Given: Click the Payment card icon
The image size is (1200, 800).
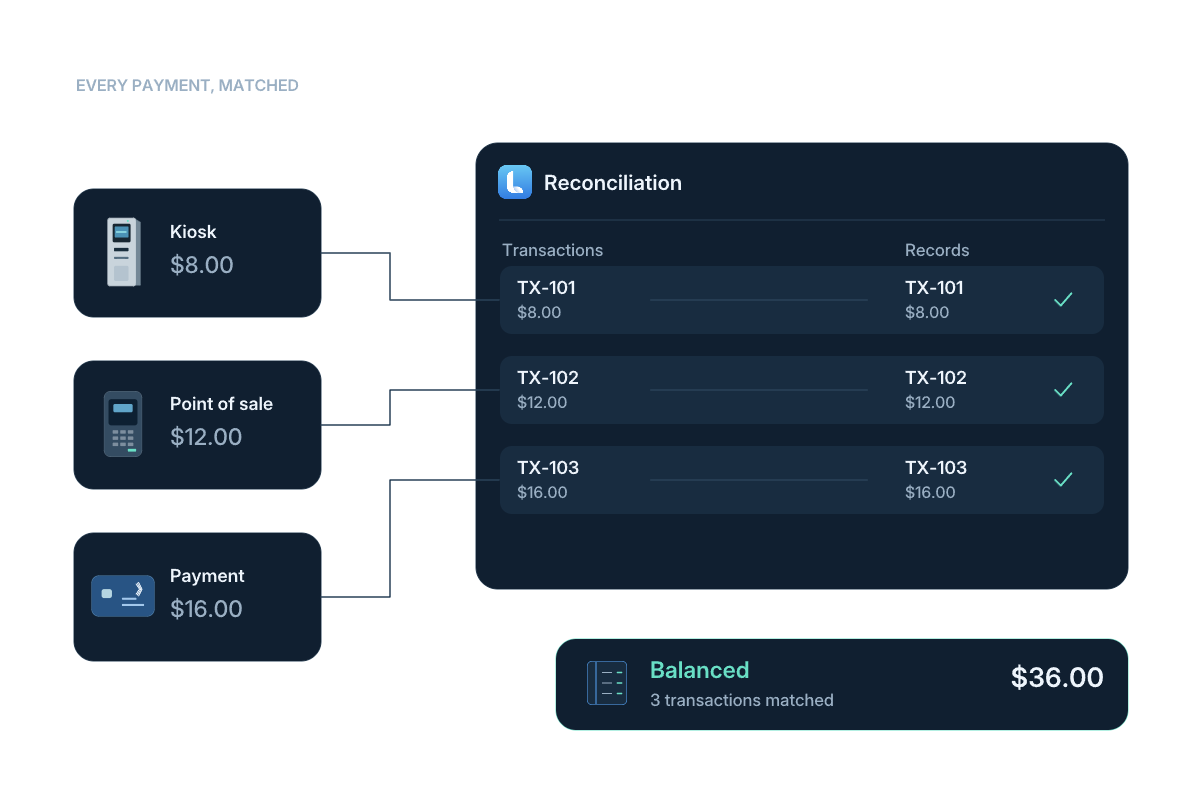Looking at the screenshot, I should (123, 596).
